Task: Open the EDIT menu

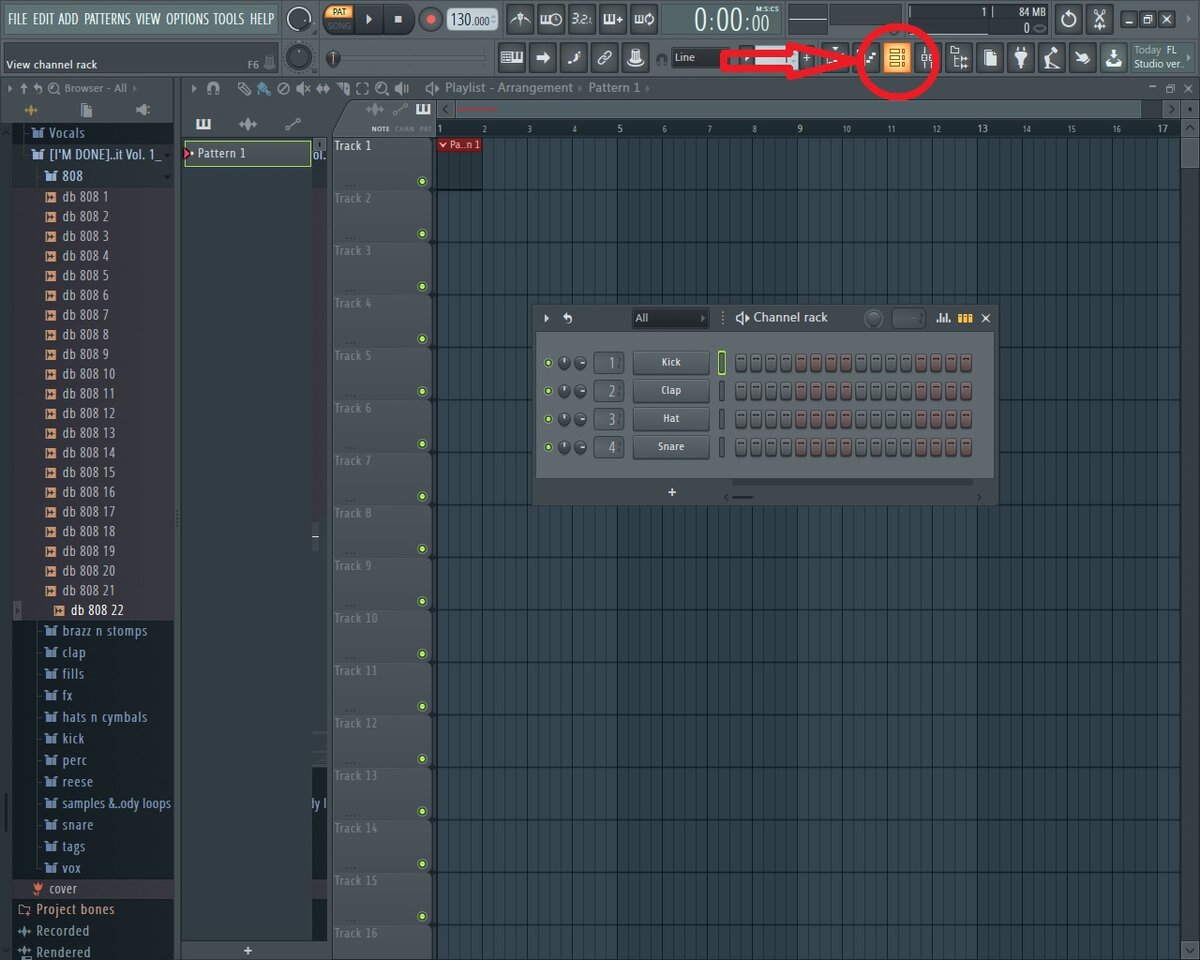Action: click(43, 19)
